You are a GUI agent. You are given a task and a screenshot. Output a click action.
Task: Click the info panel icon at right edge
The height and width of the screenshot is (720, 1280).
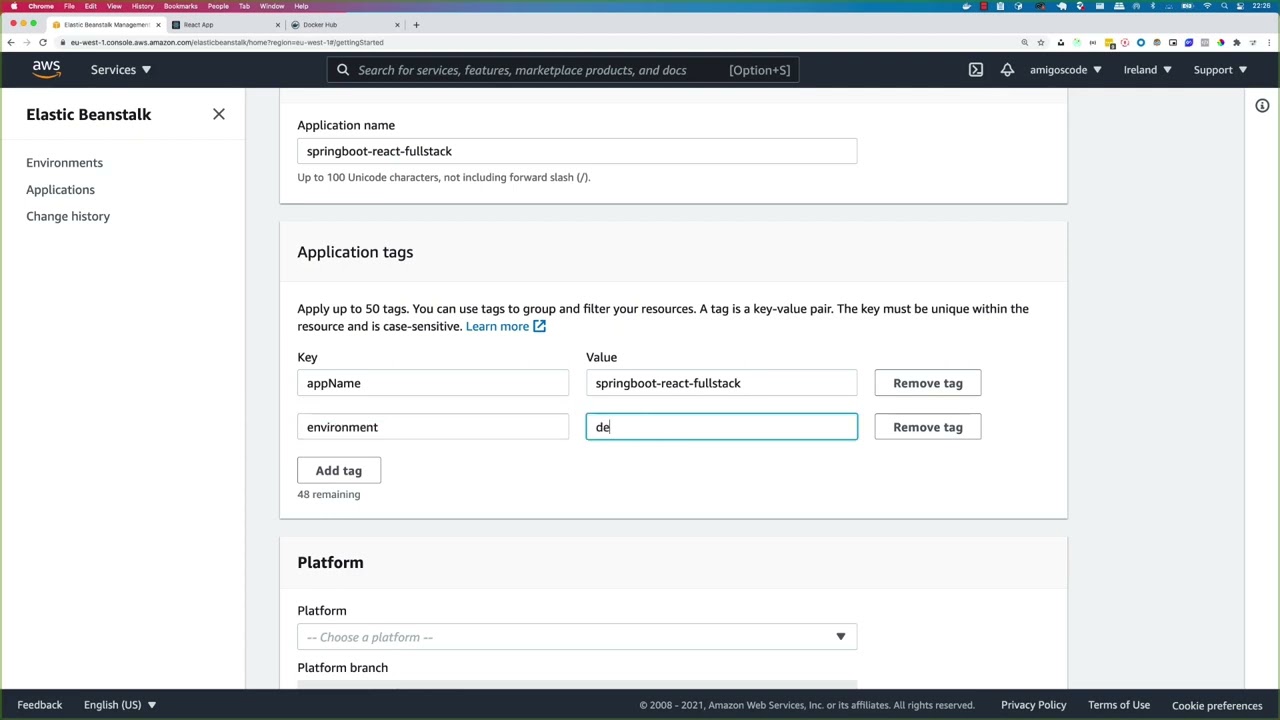tap(1262, 106)
